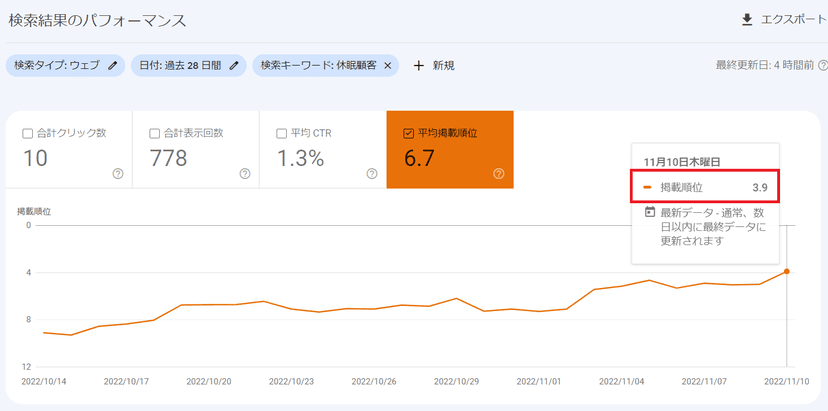Uncheck the 平均掲載順位 checkbox

click(x=408, y=134)
